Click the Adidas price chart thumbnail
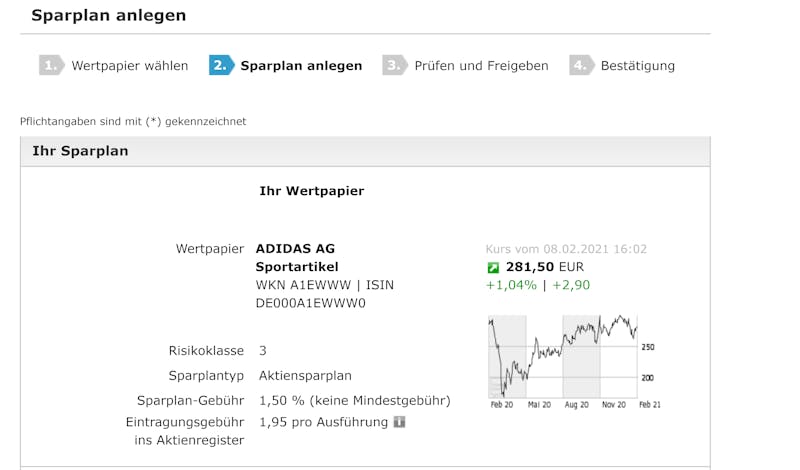Screen dimensions: 800x470 click(x=574, y=362)
